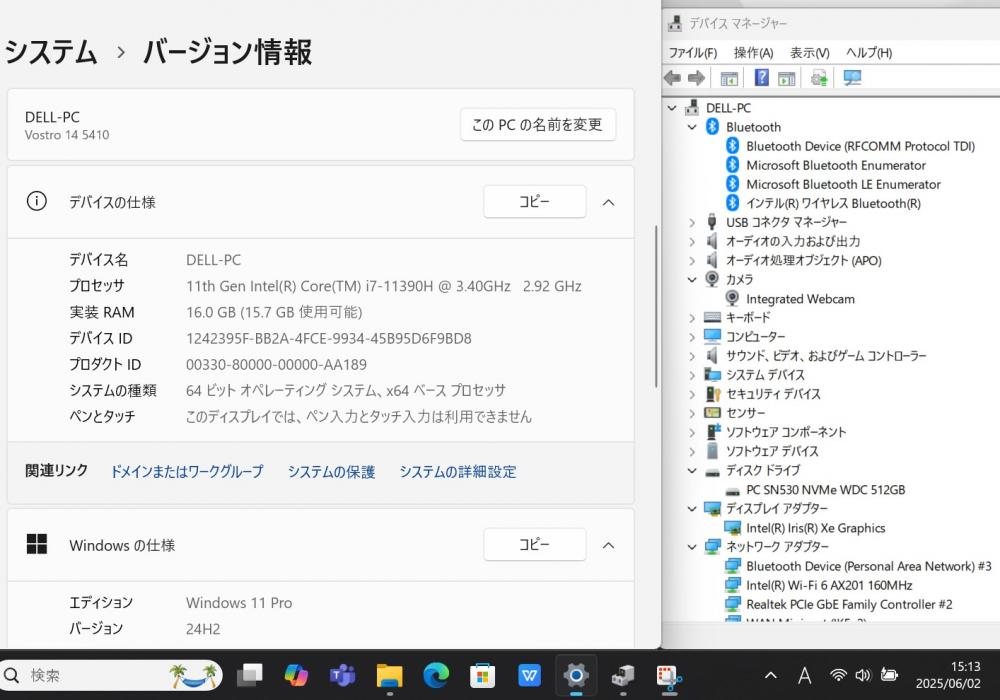1000x700 pixels.
Task: Click the Forward arrow in Device Manager toolbar
Action: point(696,78)
